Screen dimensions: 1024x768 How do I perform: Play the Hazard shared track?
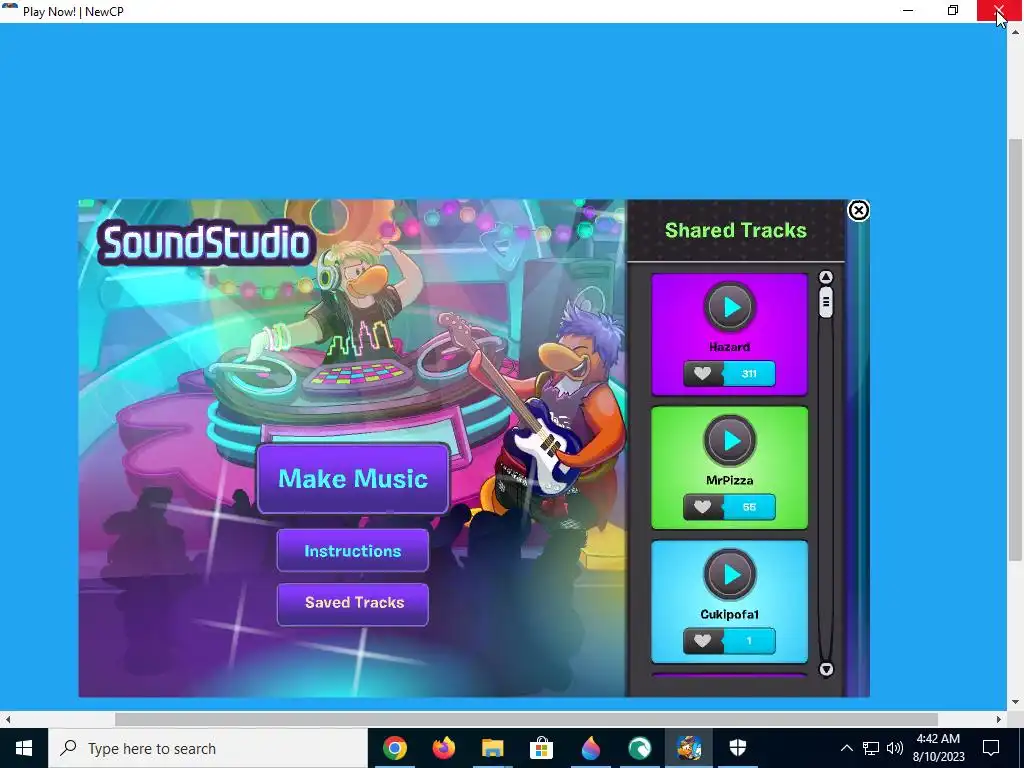729,306
